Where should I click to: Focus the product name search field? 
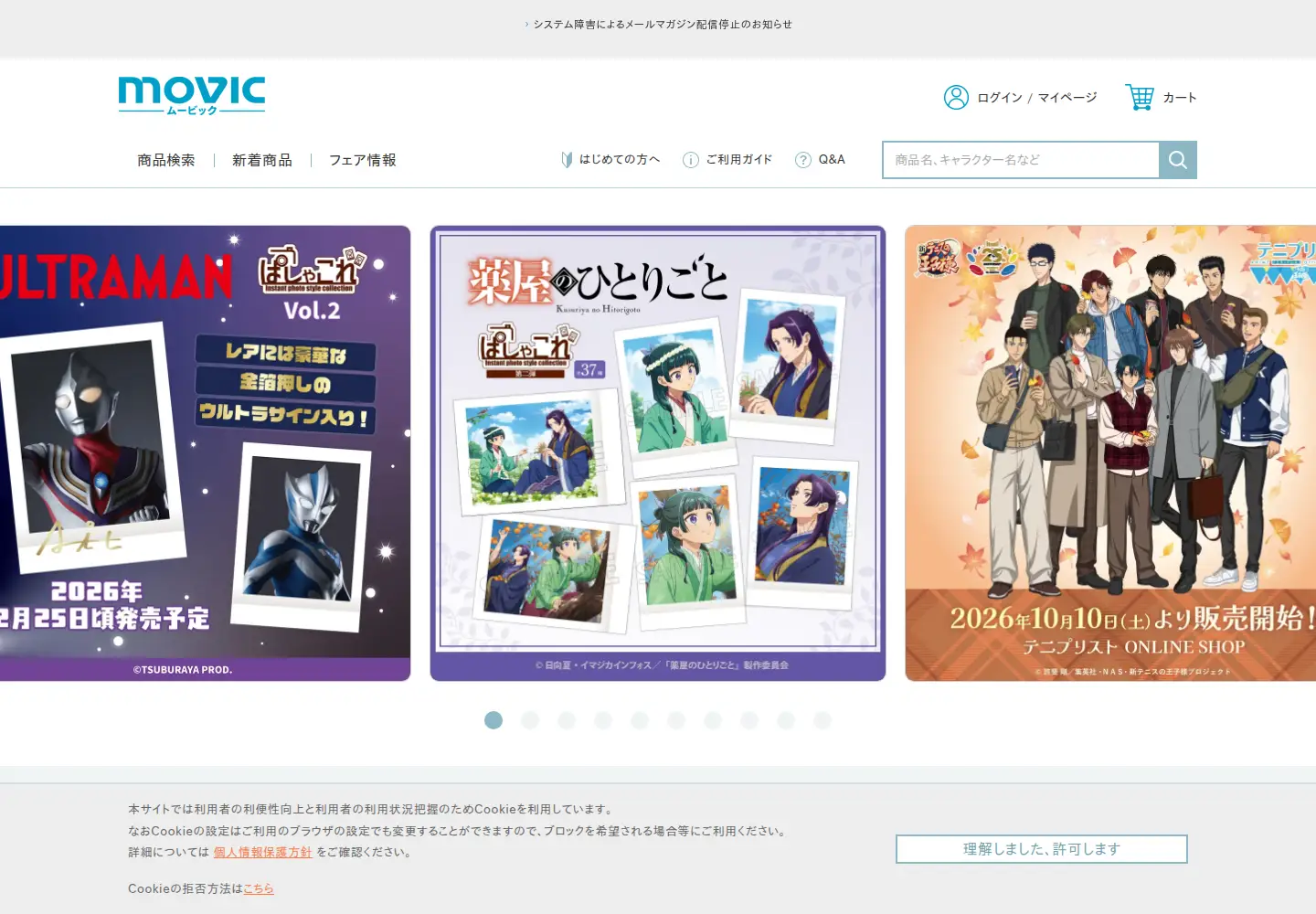click(1021, 160)
